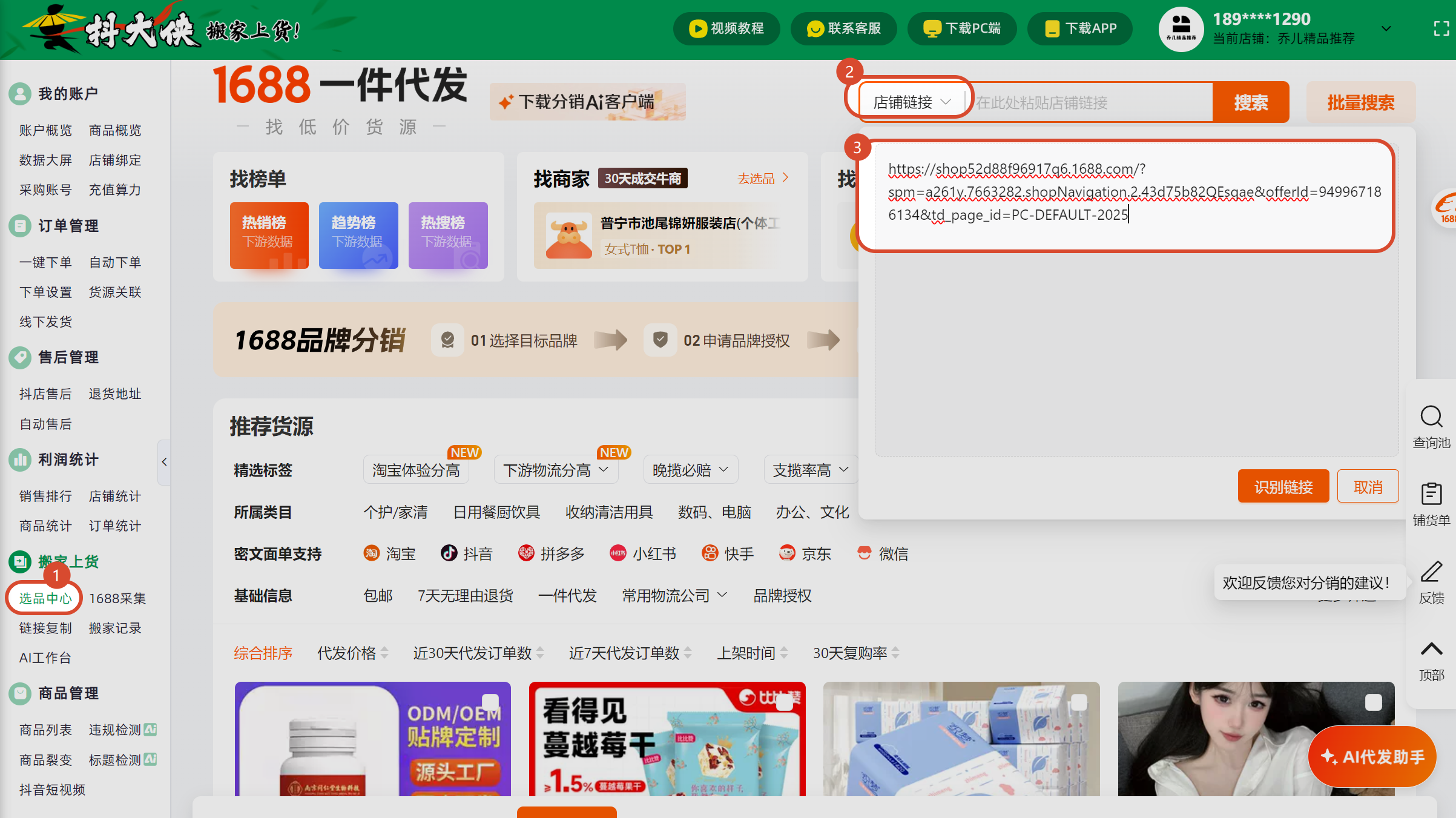The image size is (1456, 818).
Task: Click the 抖音 platform icon
Action: point(449,553)
